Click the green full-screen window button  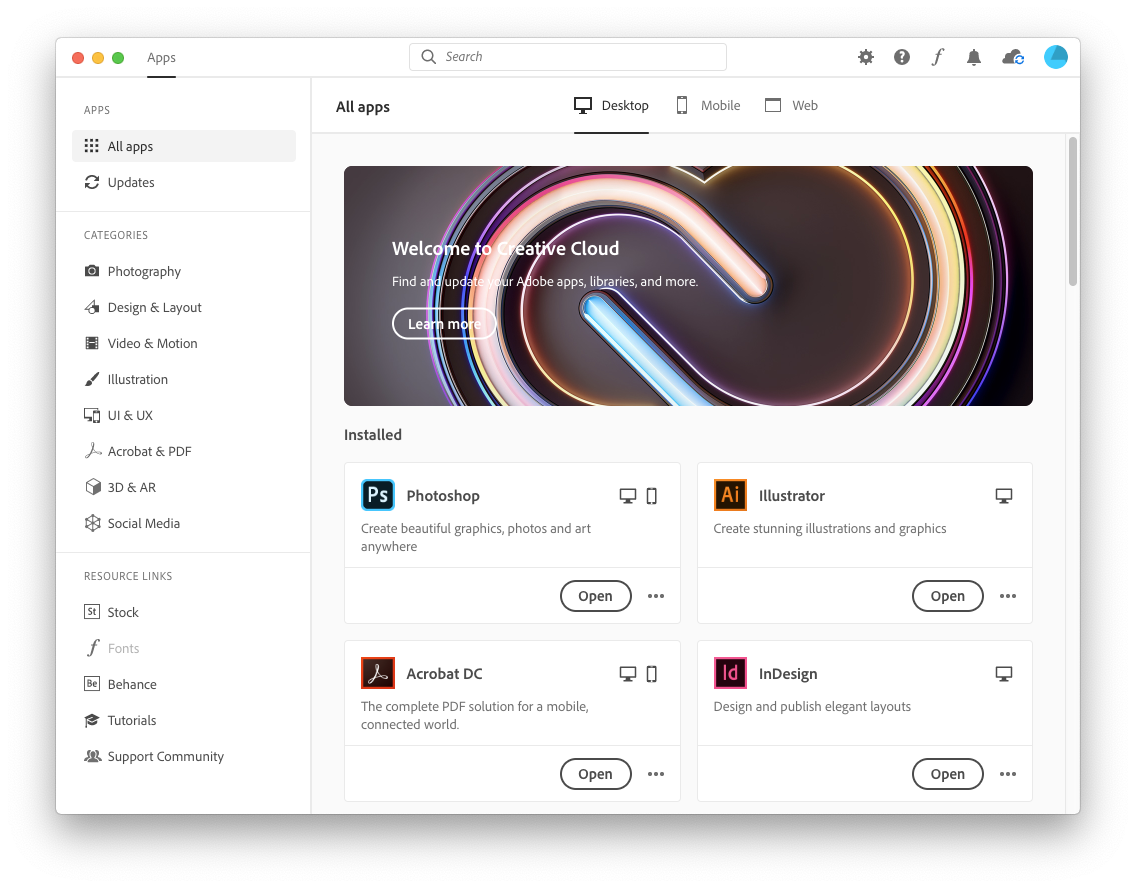click(118, 58)
